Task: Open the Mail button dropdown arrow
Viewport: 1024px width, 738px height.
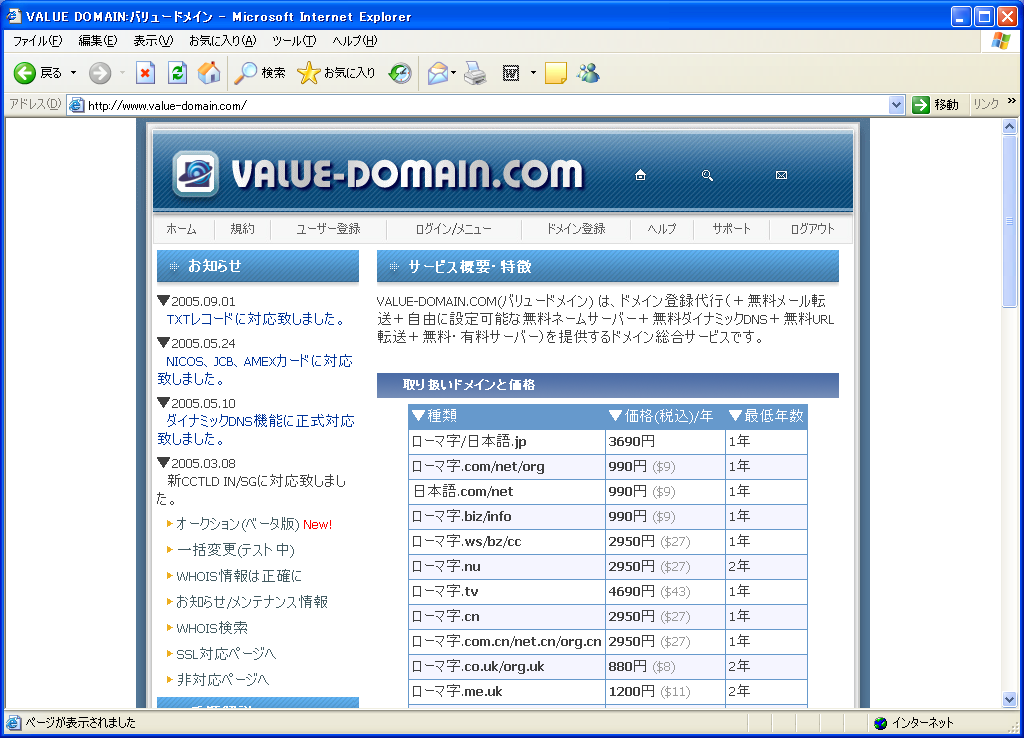Action: tap(454, 73)
